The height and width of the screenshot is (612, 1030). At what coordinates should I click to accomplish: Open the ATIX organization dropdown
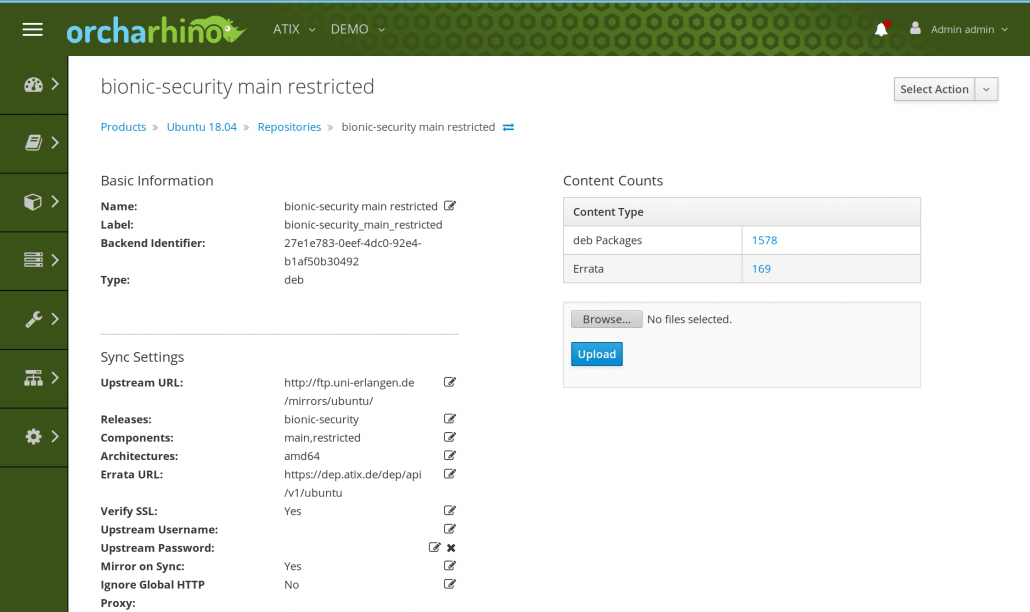(294, 30)
